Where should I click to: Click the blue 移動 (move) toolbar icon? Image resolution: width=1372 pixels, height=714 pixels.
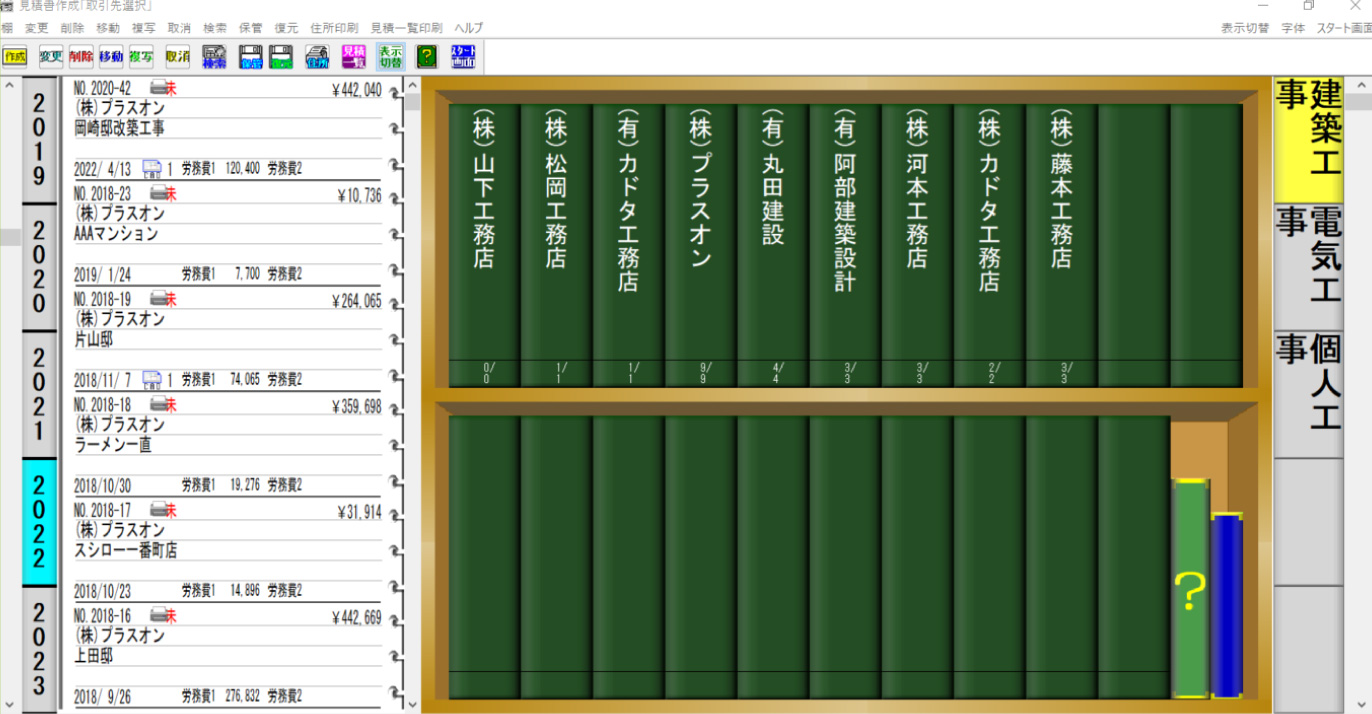pos(111,57)
